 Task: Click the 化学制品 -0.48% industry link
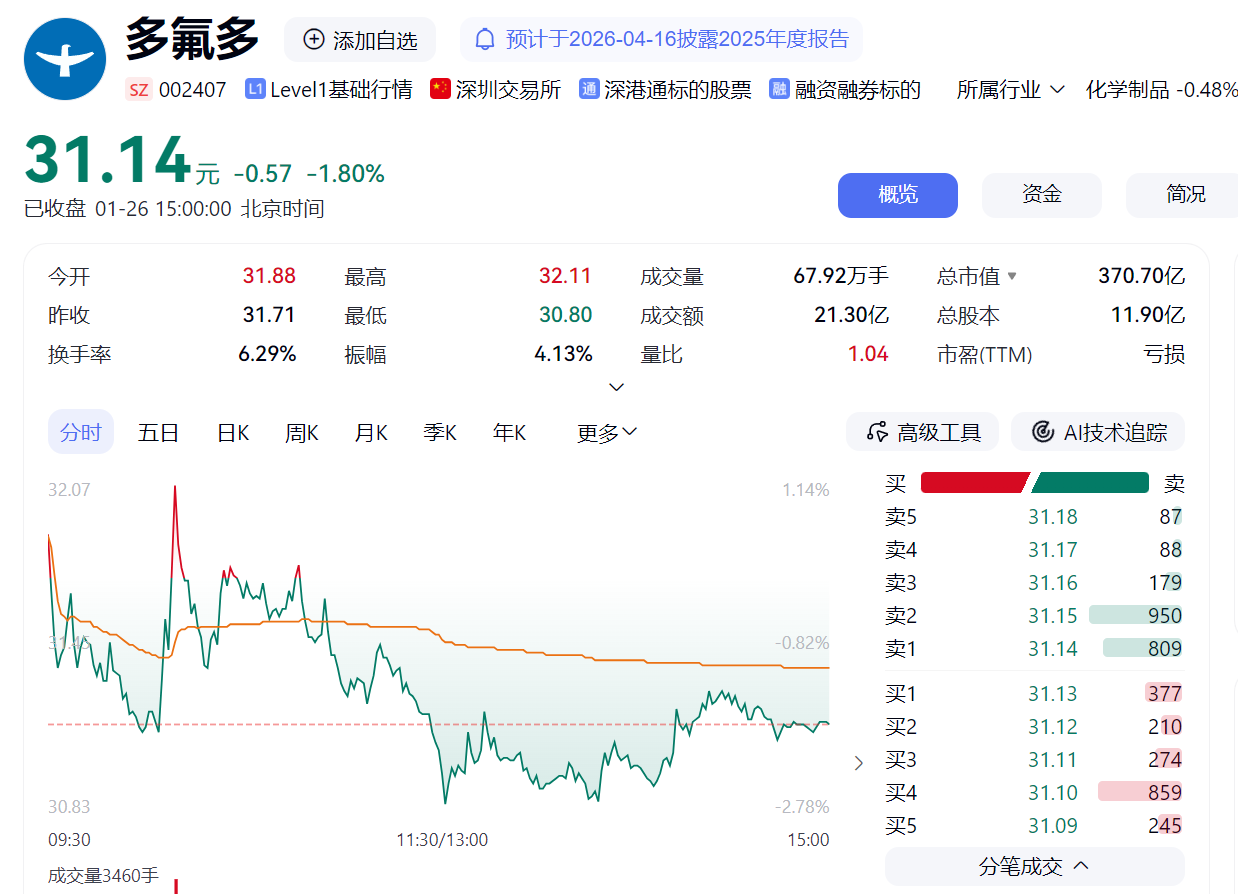[1161, 89]
